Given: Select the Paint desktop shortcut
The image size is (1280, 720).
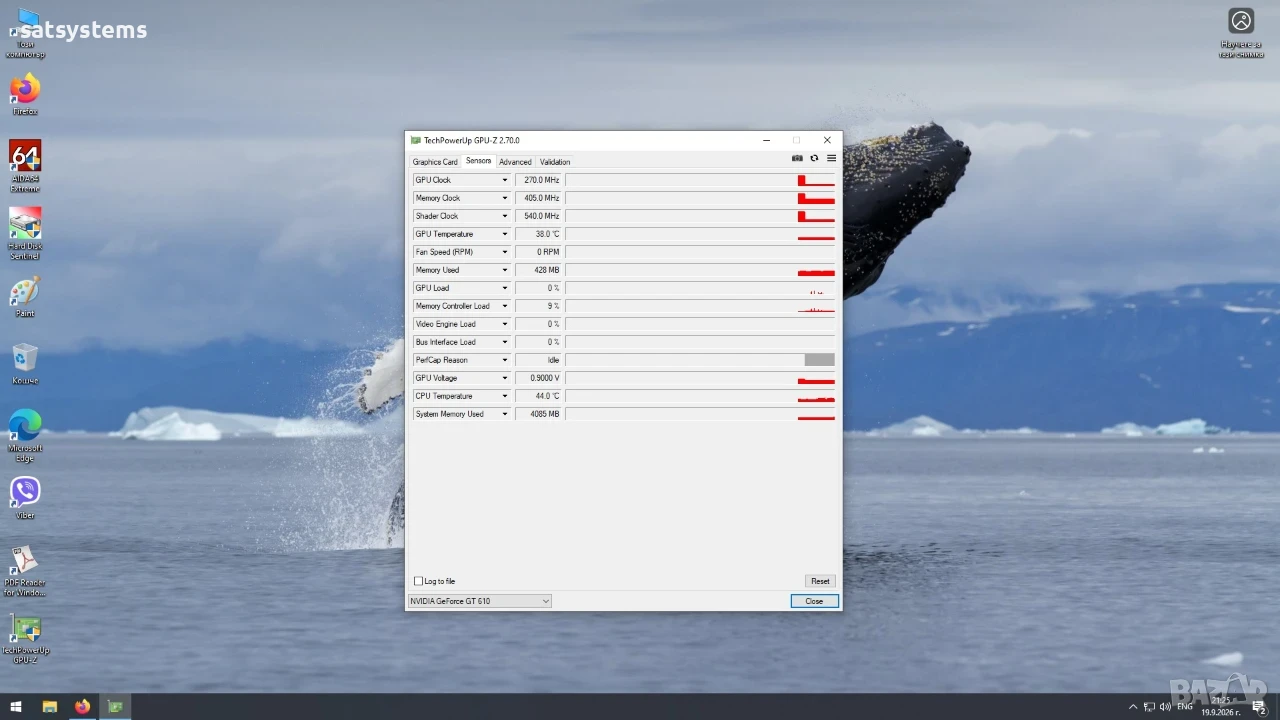Looking at the screenshot, I should pos(25,298).
